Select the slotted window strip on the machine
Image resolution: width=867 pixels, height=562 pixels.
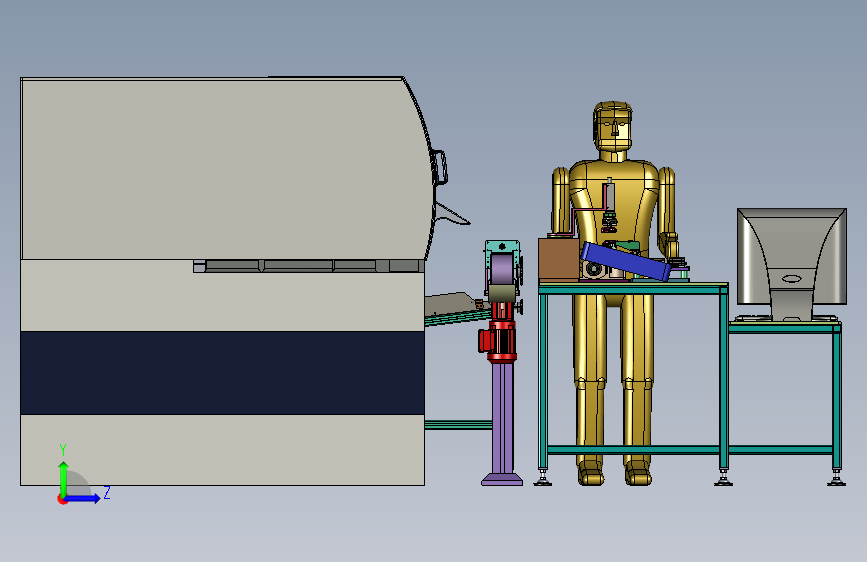point(309,266)
